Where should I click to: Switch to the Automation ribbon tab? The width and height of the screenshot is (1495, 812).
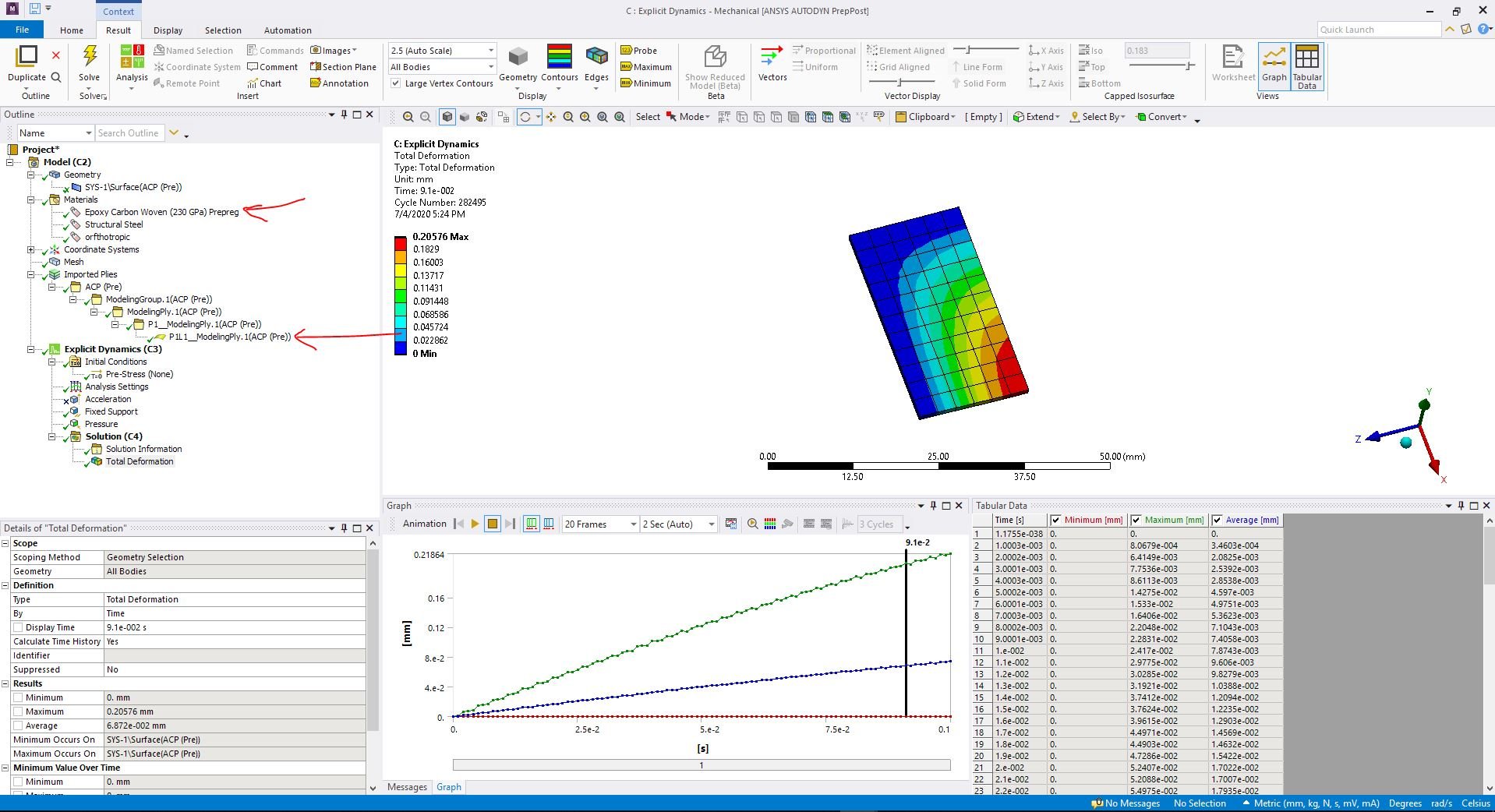point(288,30)
